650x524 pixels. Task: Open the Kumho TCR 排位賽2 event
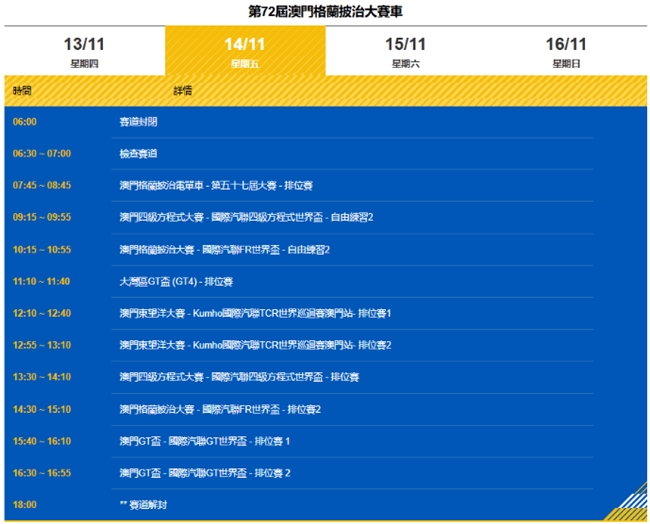255,345
